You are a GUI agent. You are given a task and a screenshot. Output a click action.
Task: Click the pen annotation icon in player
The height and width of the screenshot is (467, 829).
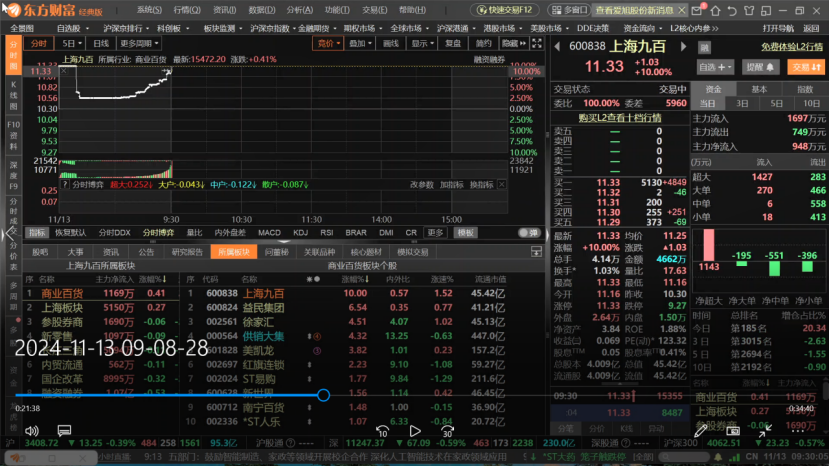point(701,431)
